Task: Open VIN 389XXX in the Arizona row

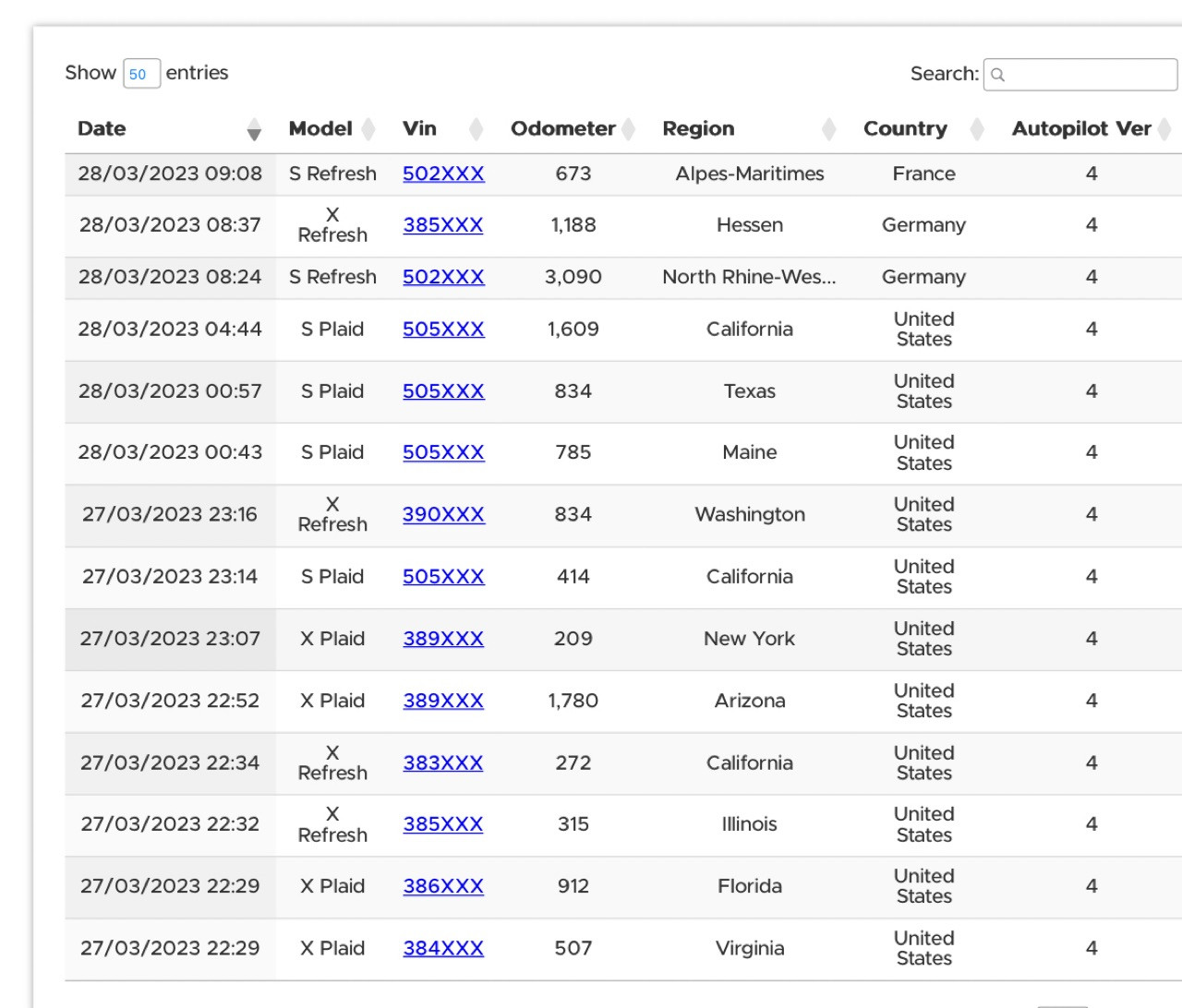Action: [443, 701]
